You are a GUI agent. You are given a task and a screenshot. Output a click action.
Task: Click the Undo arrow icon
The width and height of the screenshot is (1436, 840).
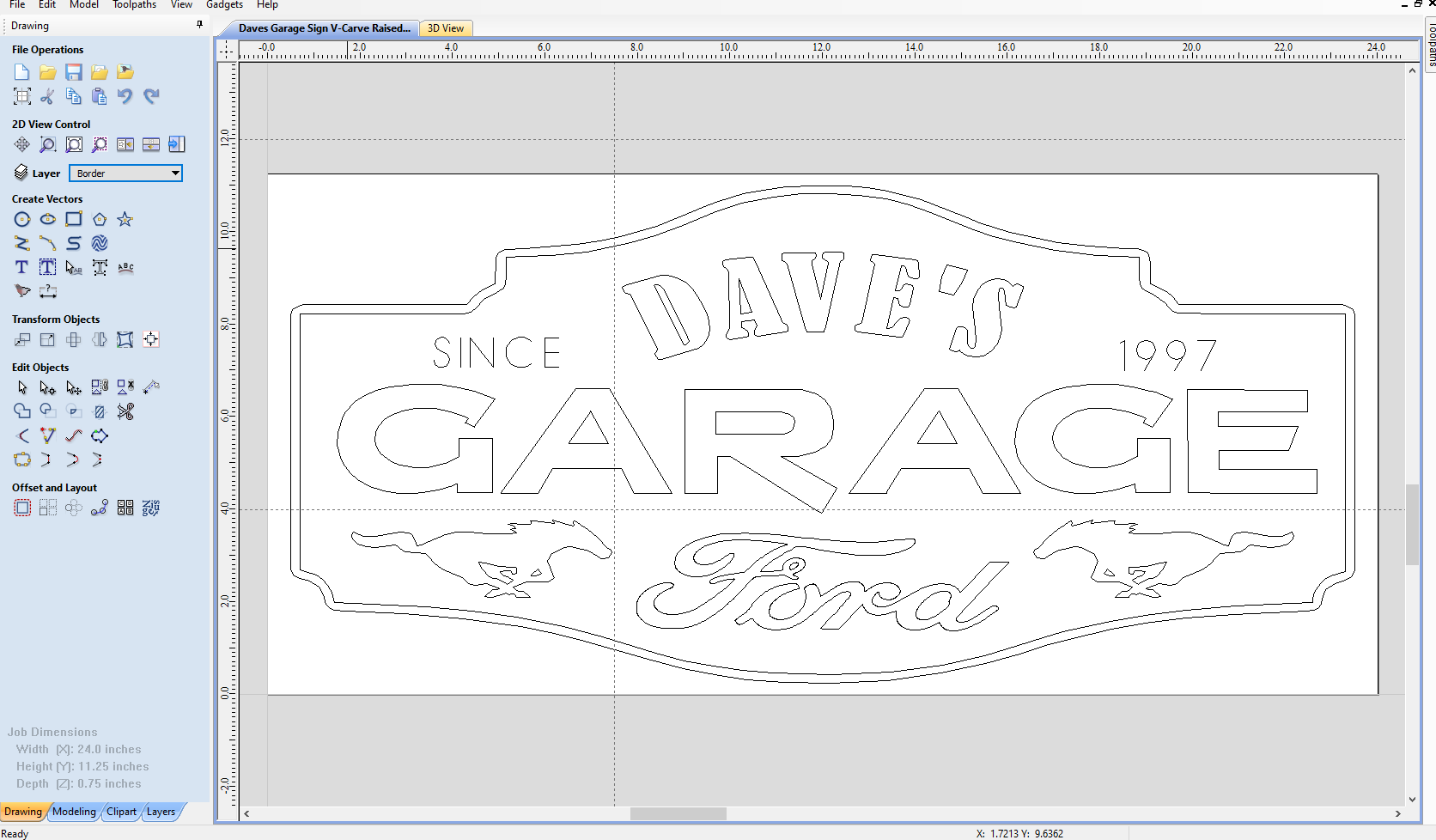click(125, 96)
